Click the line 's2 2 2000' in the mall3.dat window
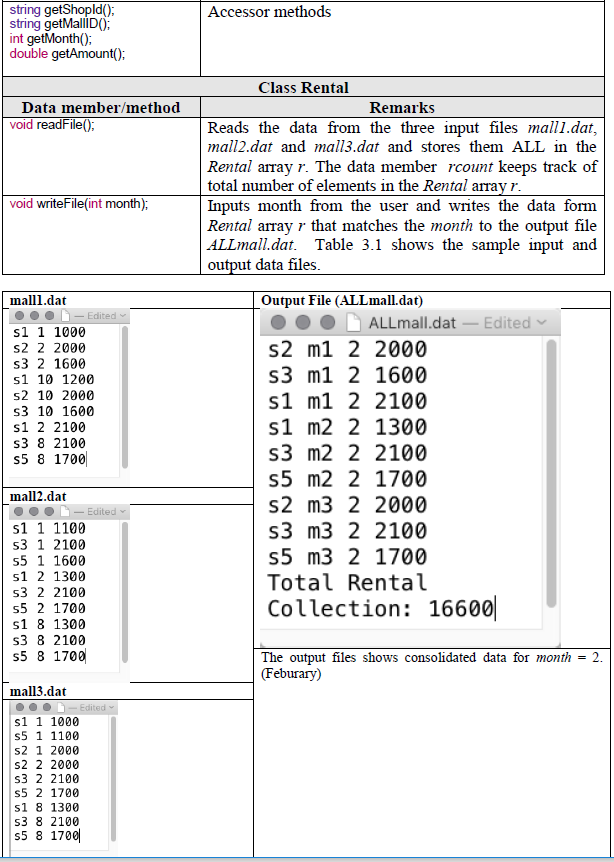Image resolution: width=614 pixels, height=862 pixels. coord(47,764)
